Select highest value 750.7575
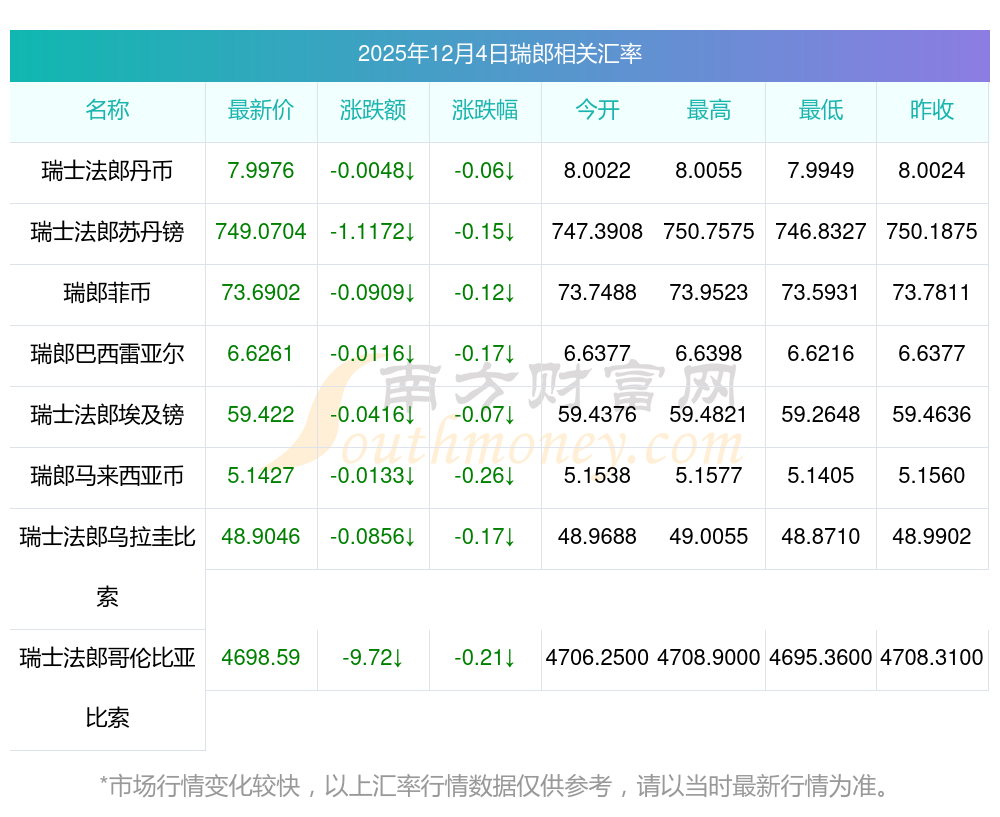Screen dimensions: 1000x817 (709, 232)
